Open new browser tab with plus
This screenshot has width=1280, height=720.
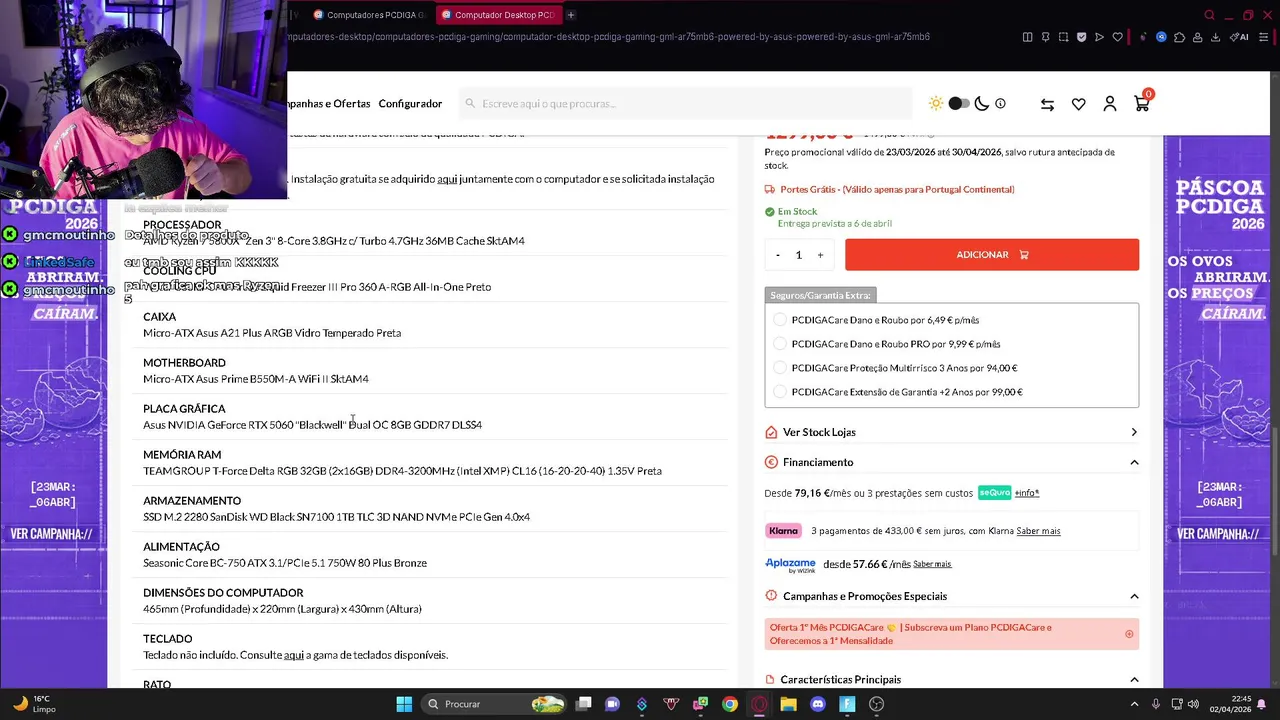tap(571, 15)
